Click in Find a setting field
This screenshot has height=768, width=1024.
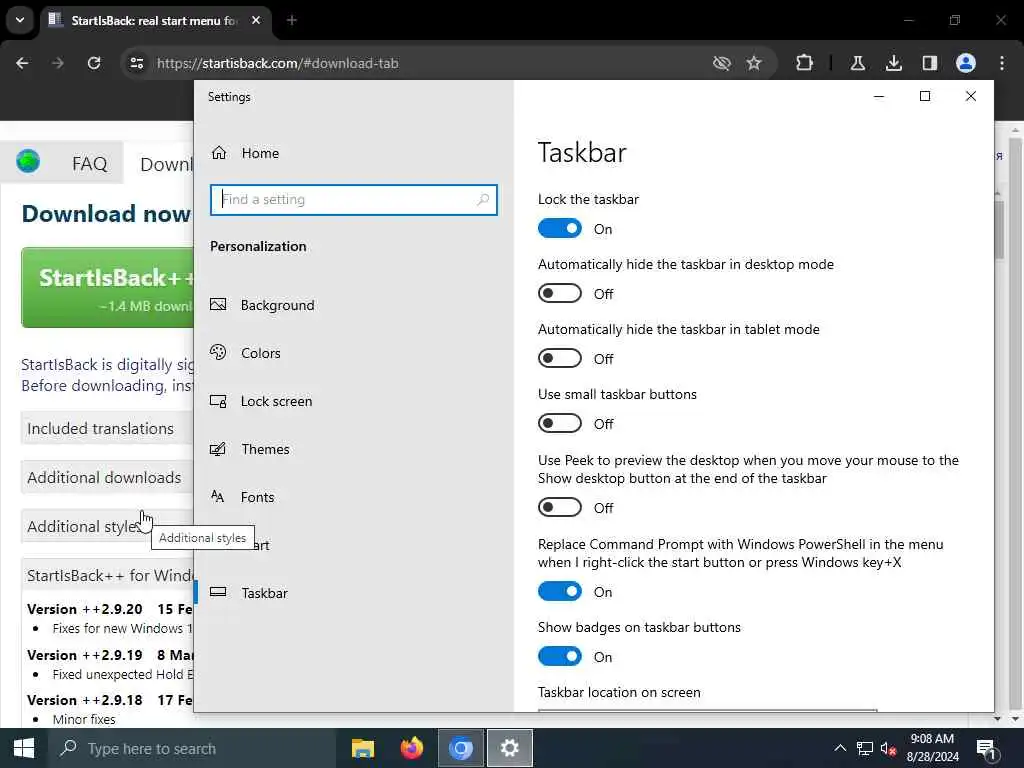click(353, 200)
